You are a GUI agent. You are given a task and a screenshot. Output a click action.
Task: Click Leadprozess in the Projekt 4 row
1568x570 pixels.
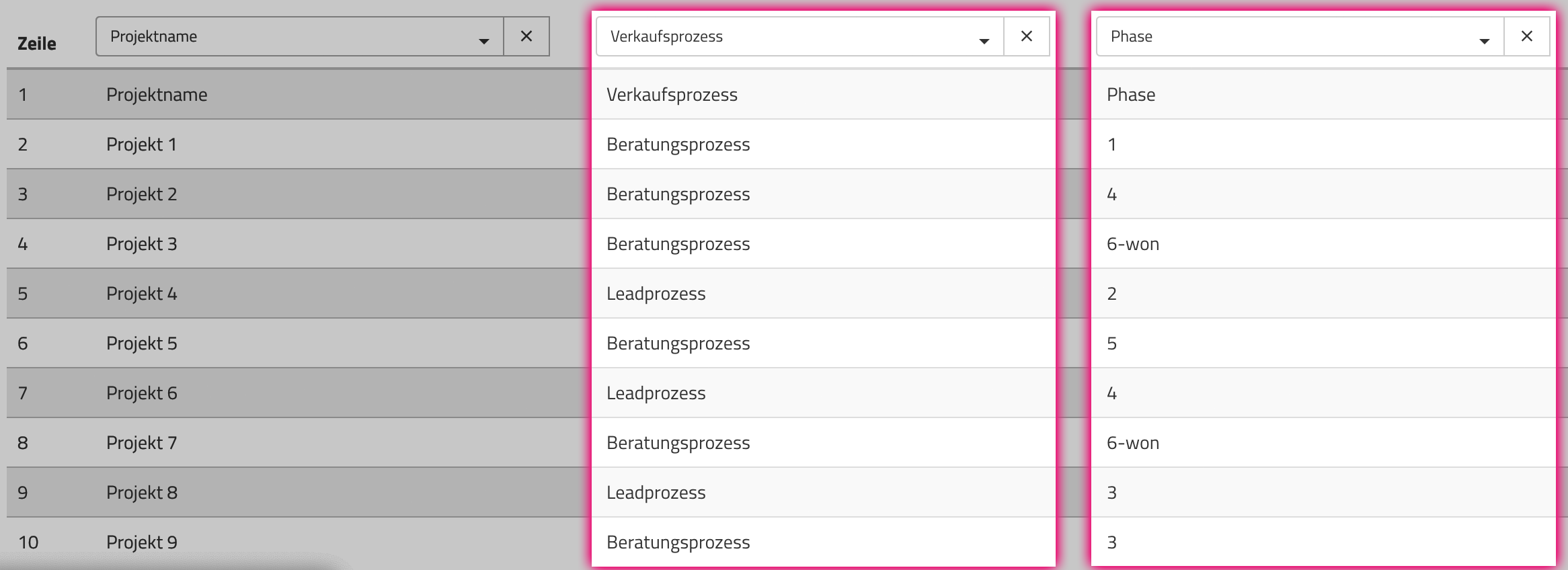(656, 294)
